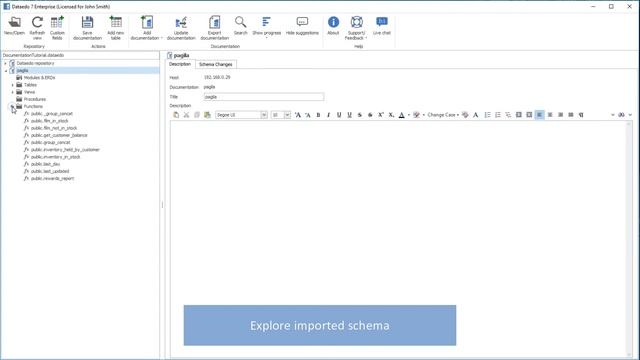Toggle Double underline formatting

tap(349, 115)
